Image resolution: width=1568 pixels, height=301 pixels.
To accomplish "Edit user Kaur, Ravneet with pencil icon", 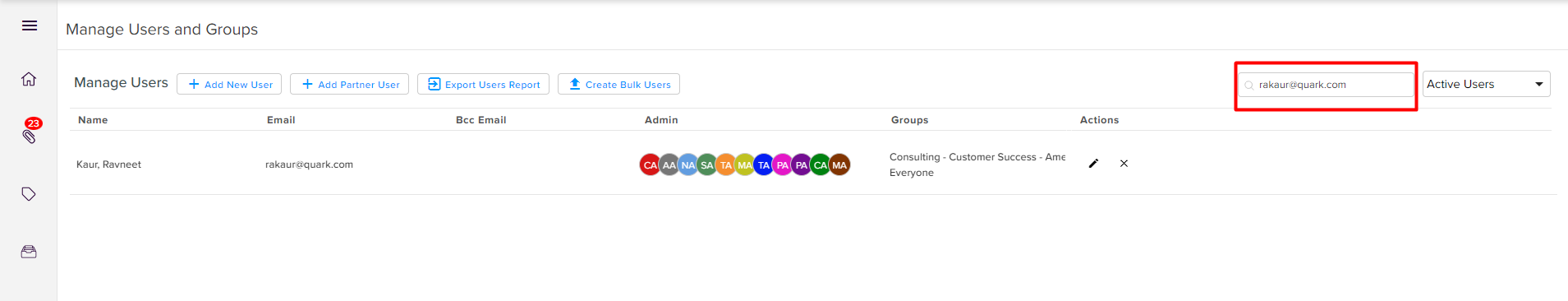I will pos(1093,164).
